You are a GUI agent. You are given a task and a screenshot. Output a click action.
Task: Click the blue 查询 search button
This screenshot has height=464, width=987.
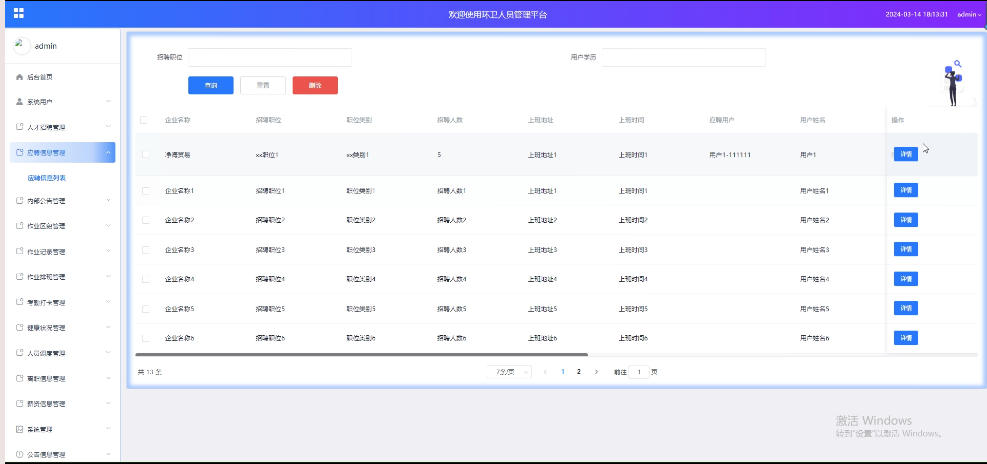click(211, 85)
